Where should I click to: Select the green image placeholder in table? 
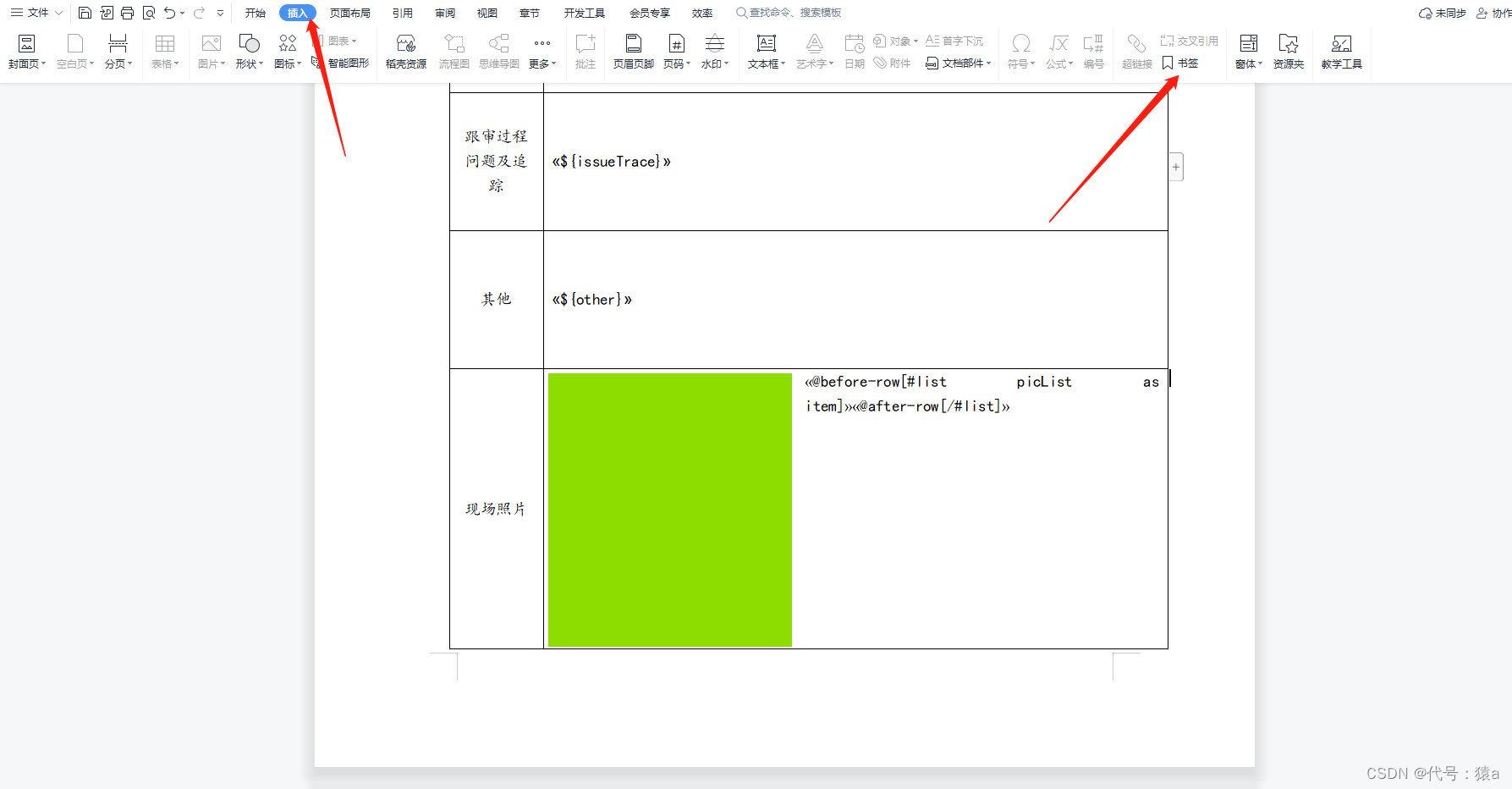click(x=670, y=510)
